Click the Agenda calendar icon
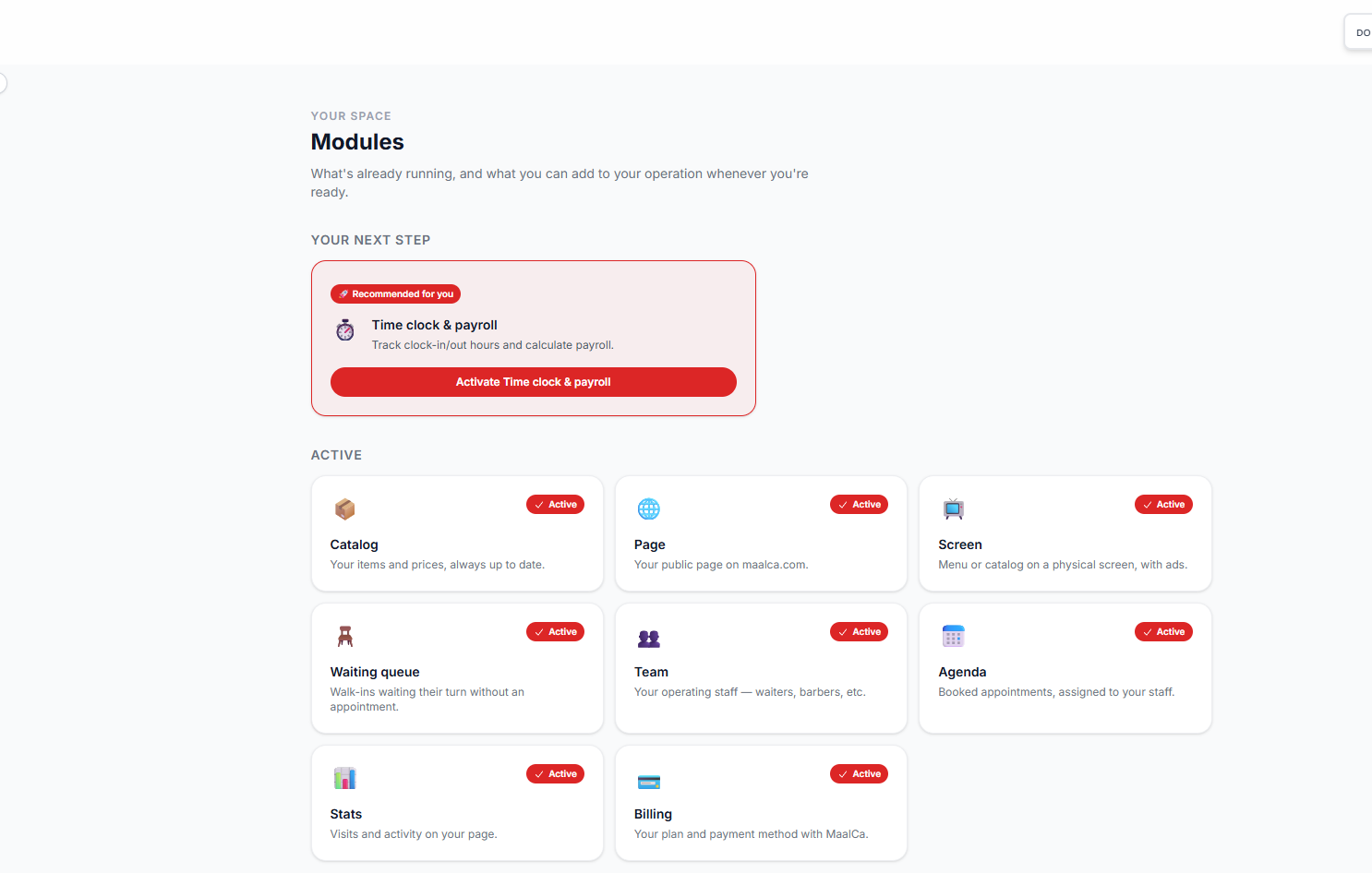Viewport: 1372px width, 873px height. [x=953, y=636]
